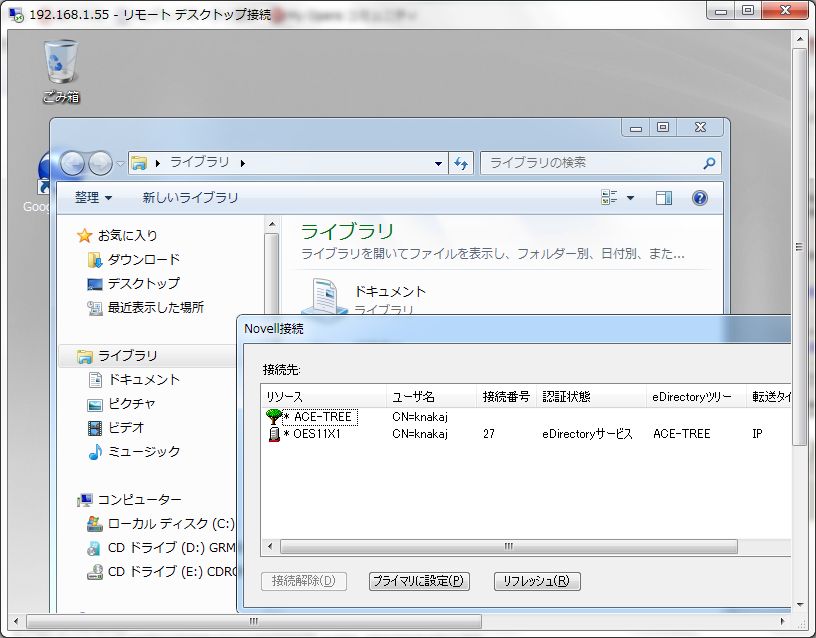Click the Videos library icon
Screen dimensions: 816x638
coord(95,428)
